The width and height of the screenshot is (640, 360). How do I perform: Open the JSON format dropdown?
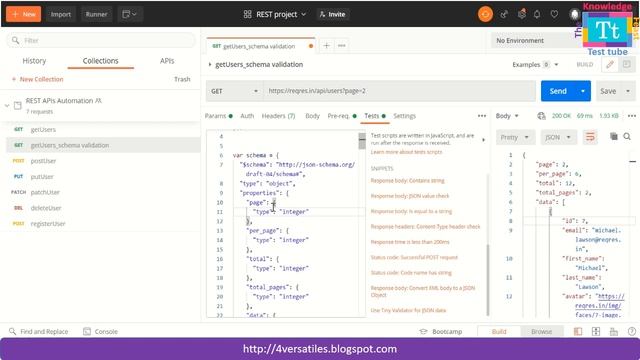click(558, 137)
